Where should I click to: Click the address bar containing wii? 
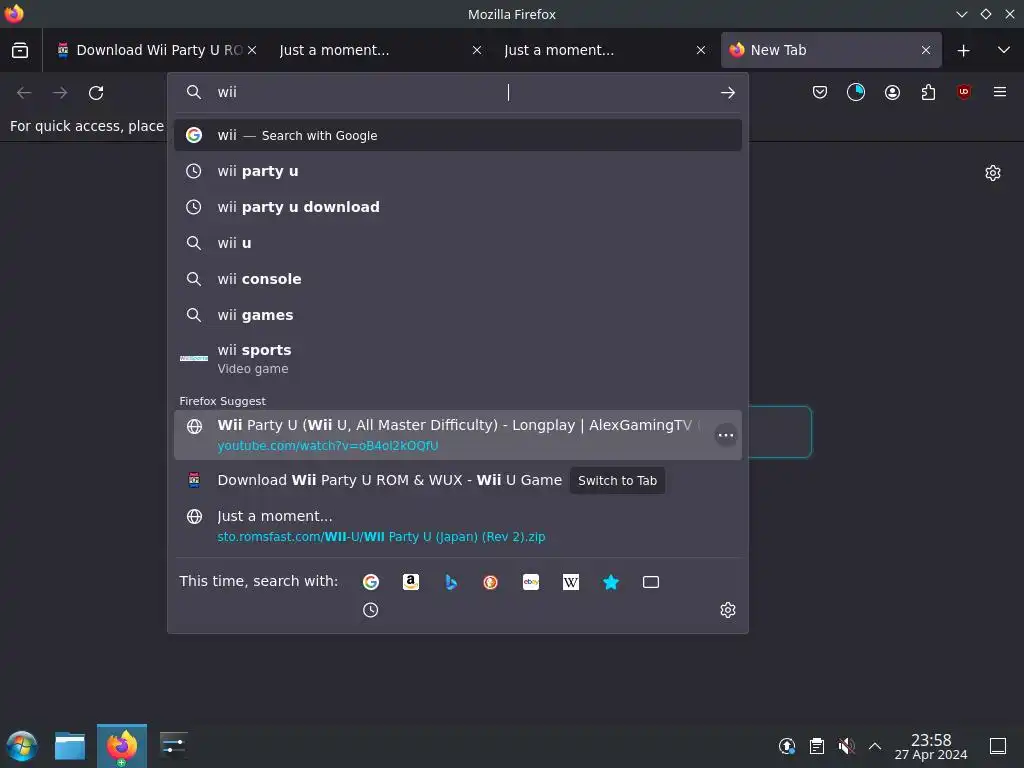click(457, 93)
